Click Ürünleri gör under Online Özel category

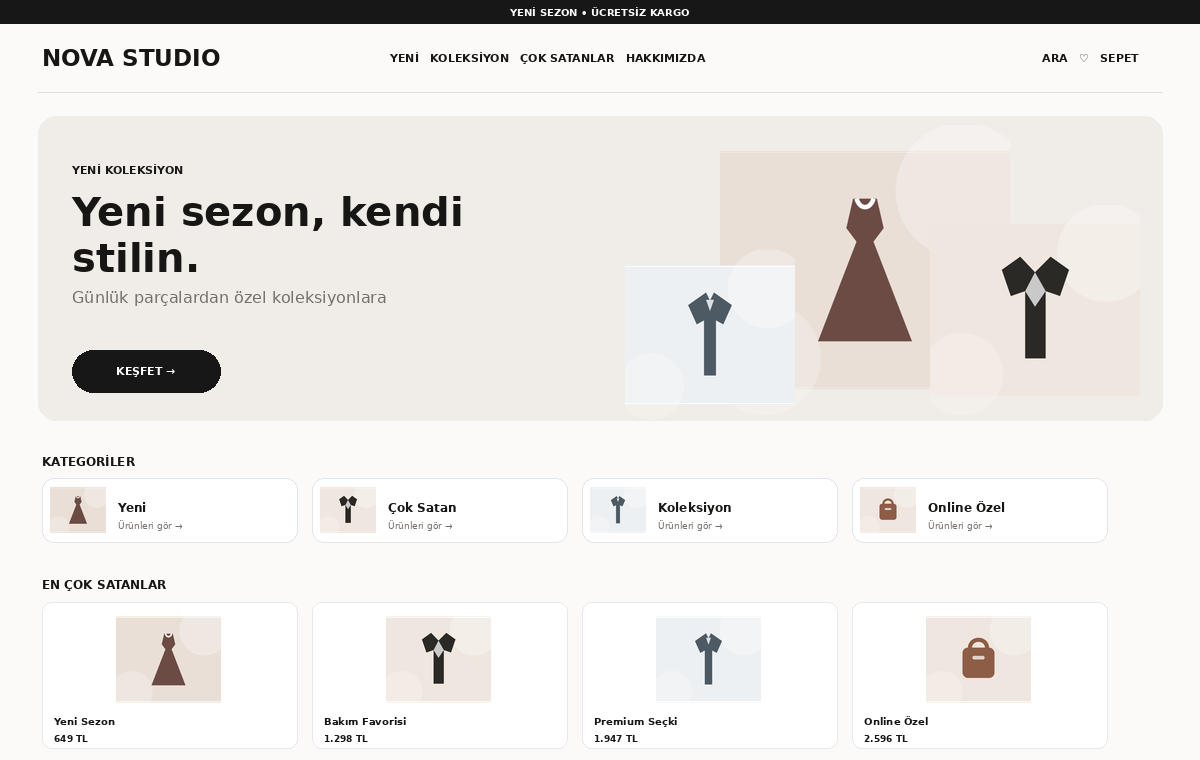pyautogui.click(x=960, y=526)
